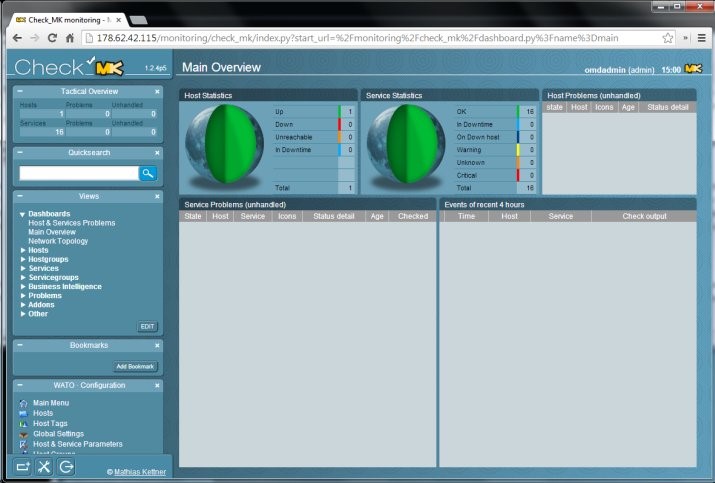Collapse the Dashboards tree node

[22, 214]
